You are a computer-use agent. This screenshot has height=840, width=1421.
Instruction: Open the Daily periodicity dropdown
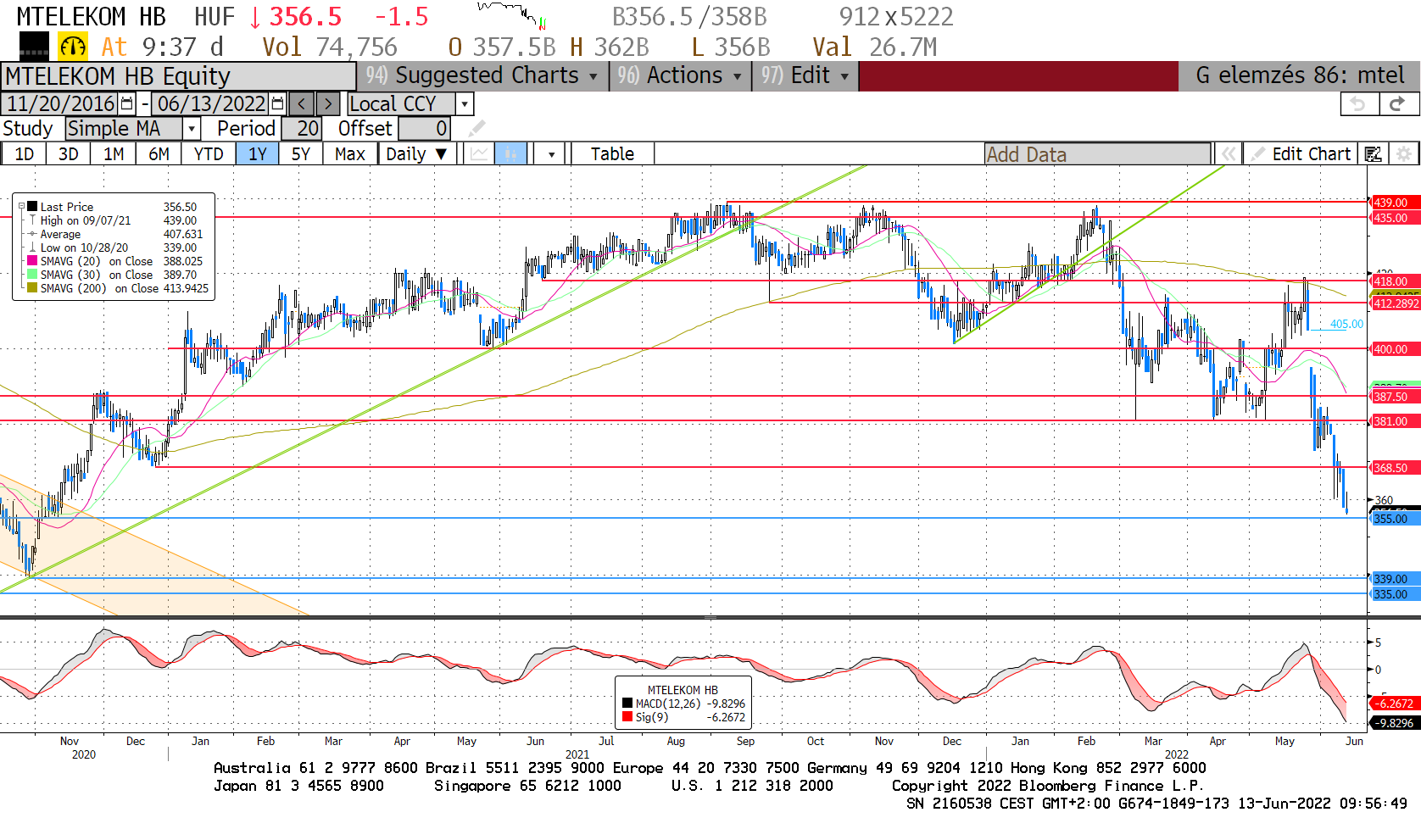point(416,153)
